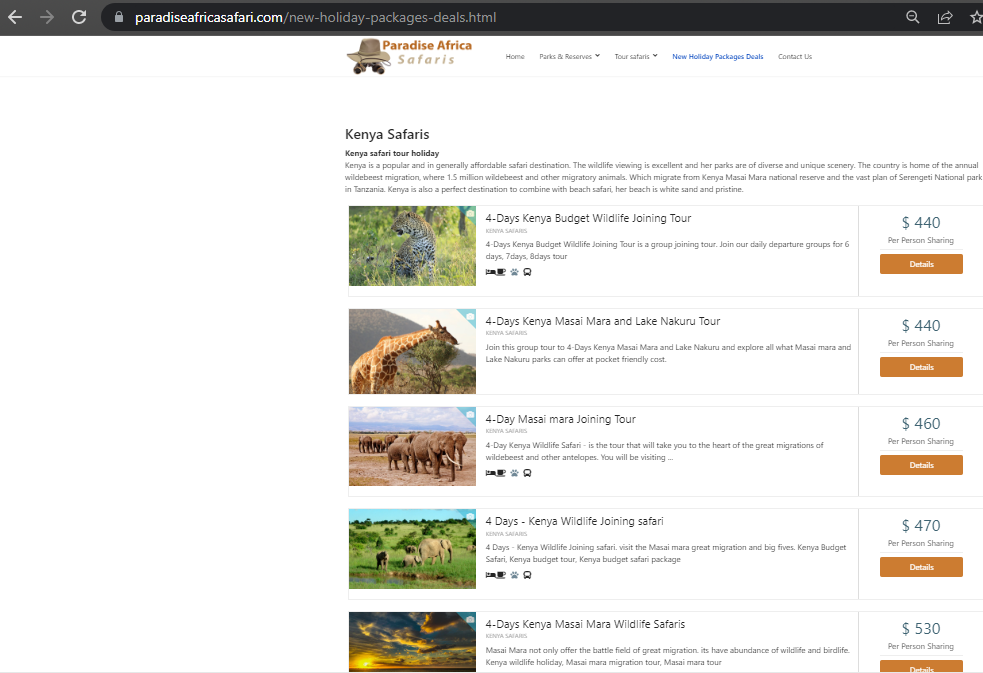Click Details for the $470 Wildlife Joining safari

(921, 567)
